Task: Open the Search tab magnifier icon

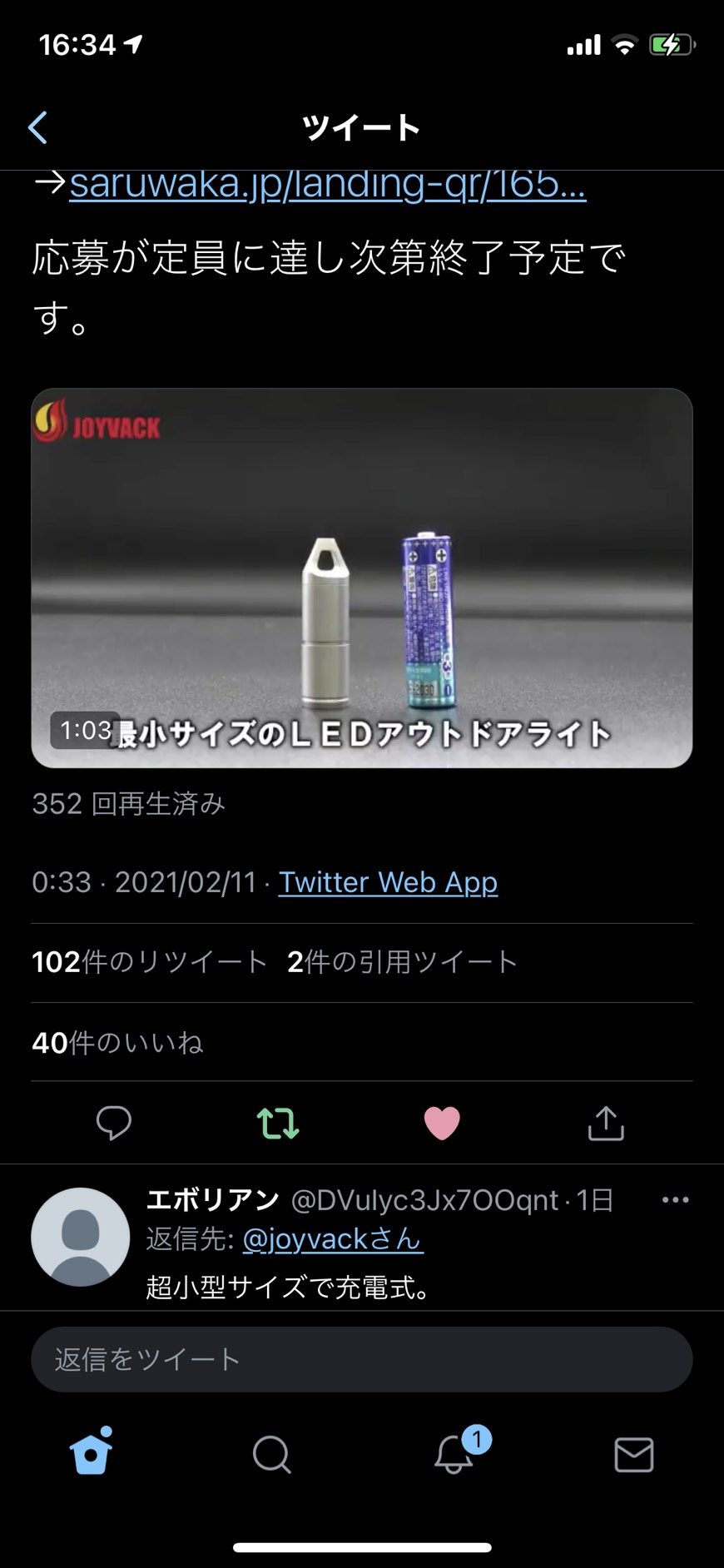Action: click(x=272, y=1455)
